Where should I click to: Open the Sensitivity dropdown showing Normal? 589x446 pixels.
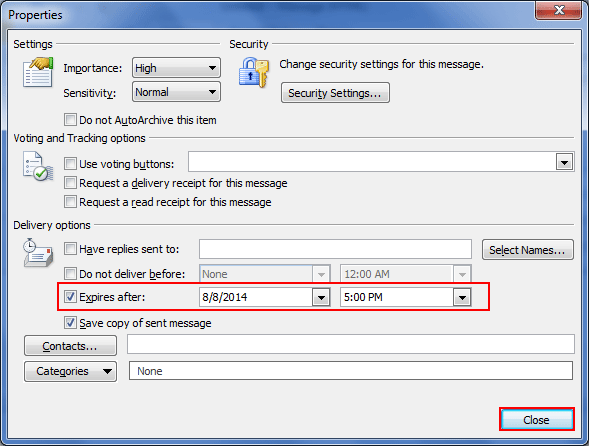176,92
